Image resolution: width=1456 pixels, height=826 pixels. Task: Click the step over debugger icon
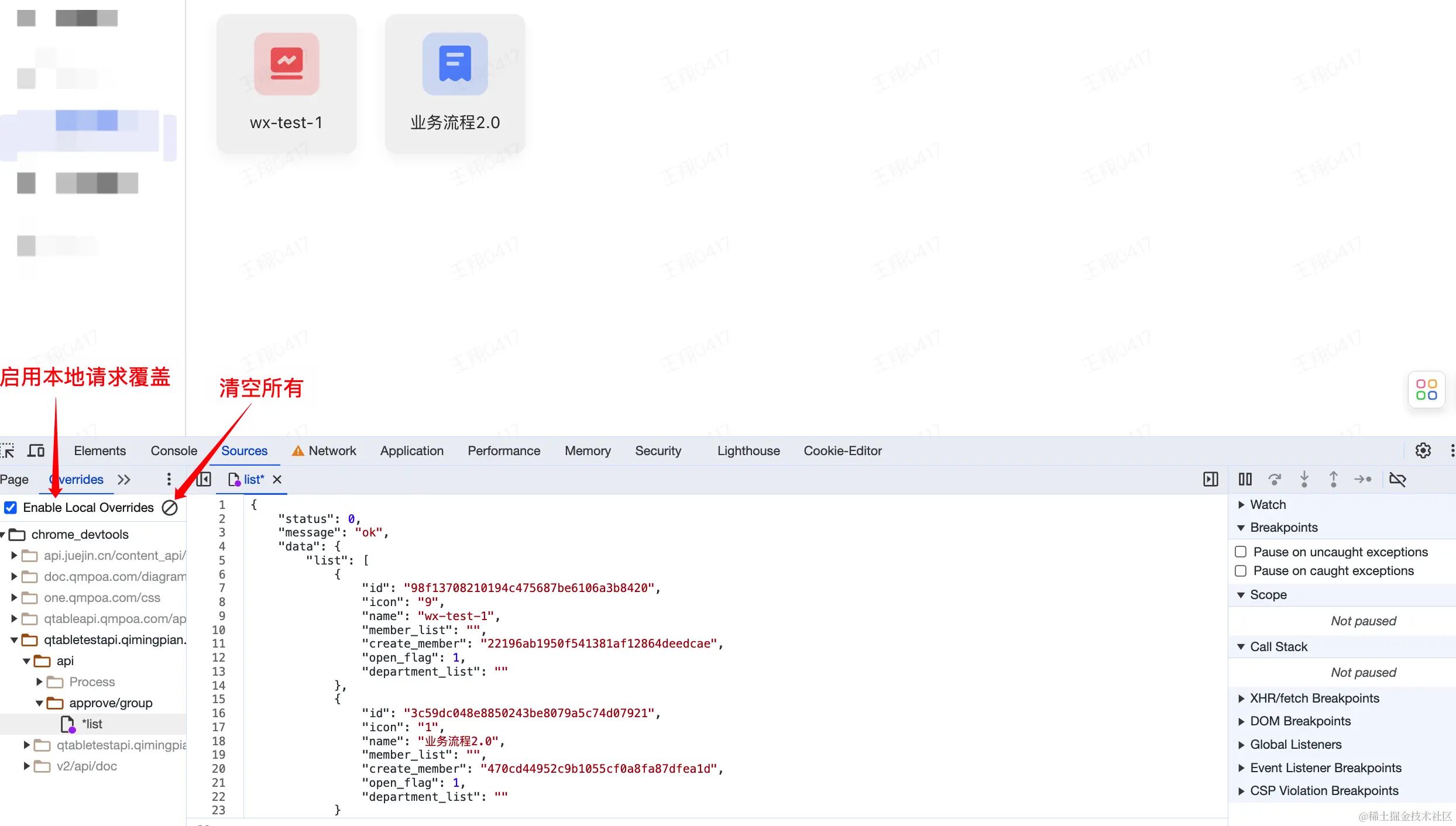coord(1275,480)
